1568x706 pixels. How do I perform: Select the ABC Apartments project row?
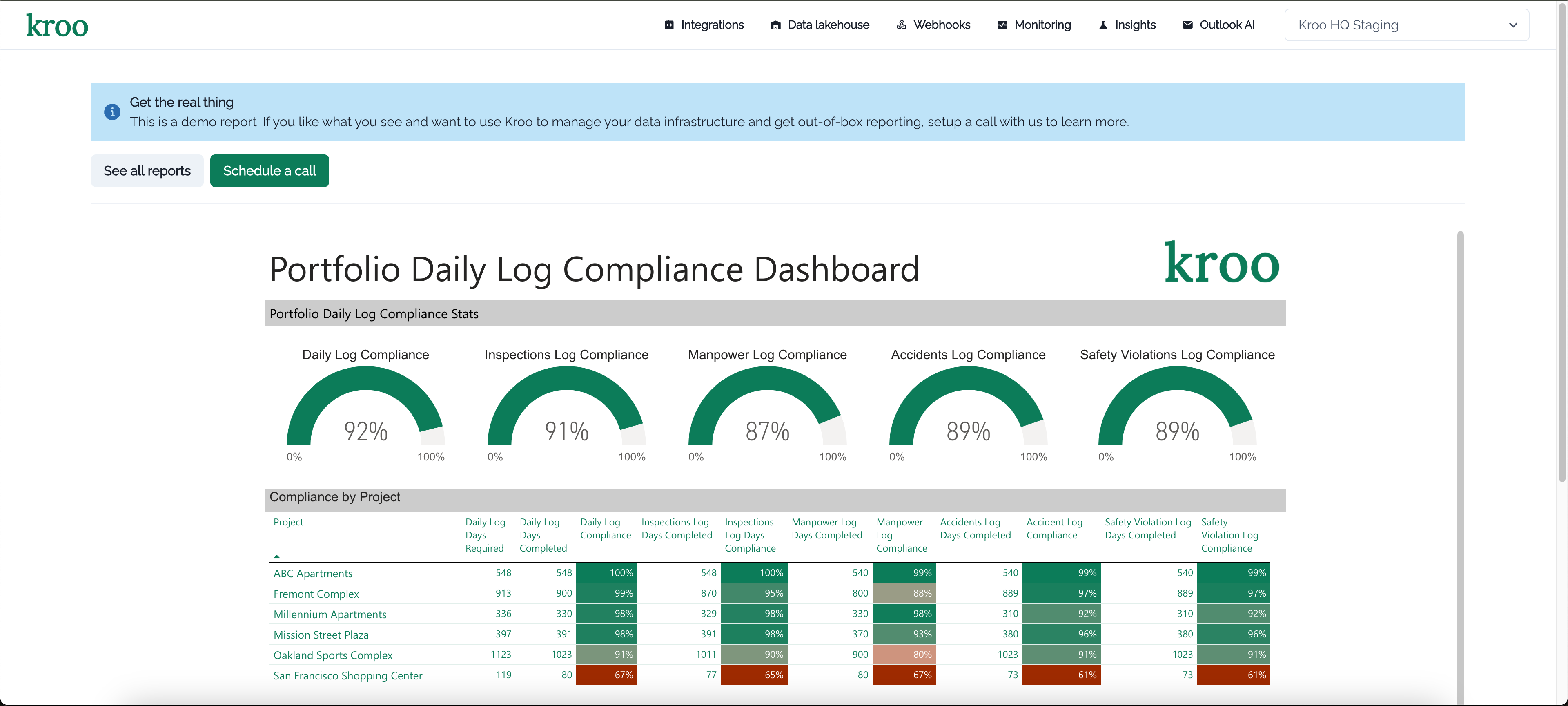tap(313, 573)
